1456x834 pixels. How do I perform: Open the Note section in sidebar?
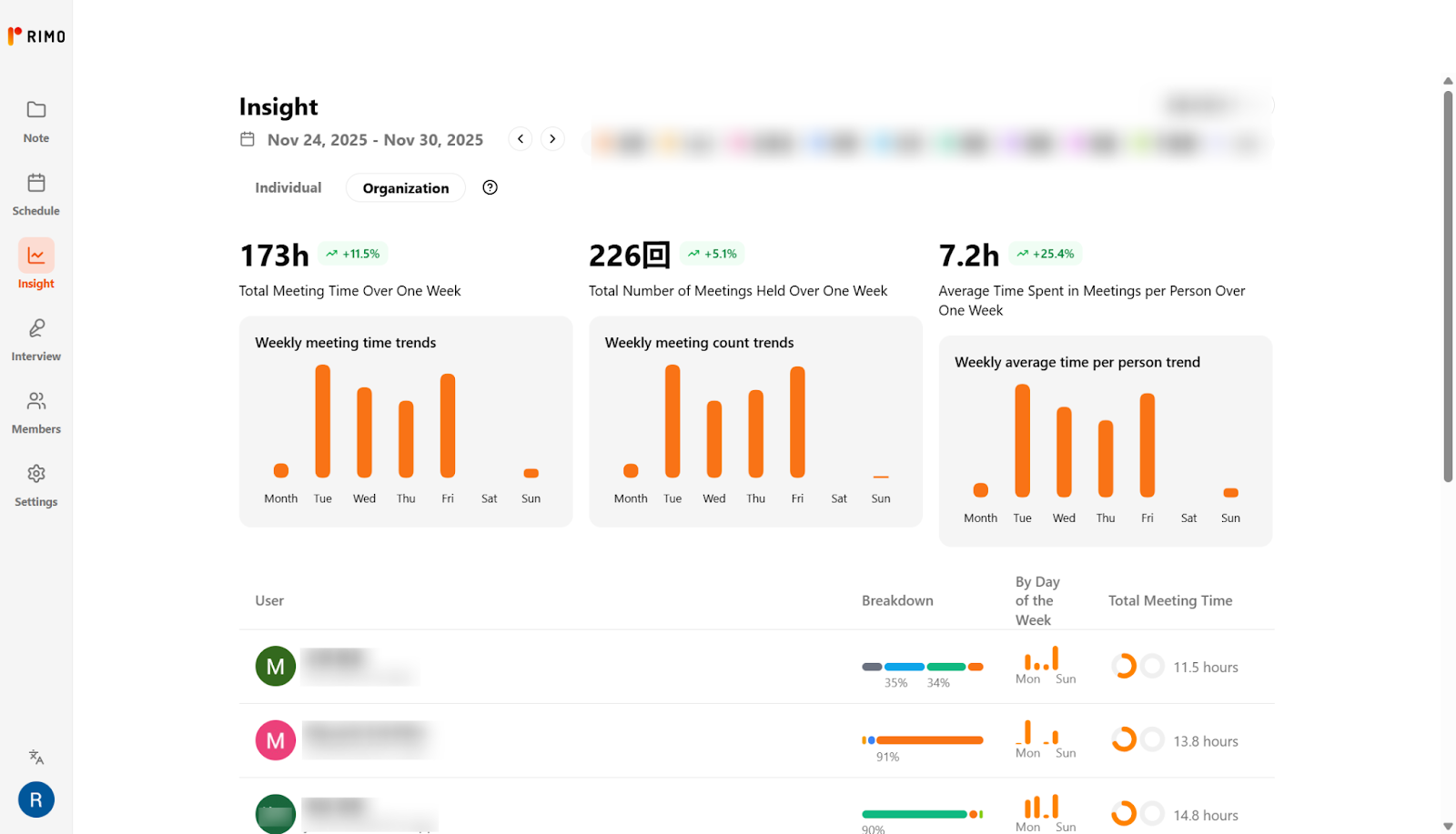pyautogui.click(x=36, y=121)
